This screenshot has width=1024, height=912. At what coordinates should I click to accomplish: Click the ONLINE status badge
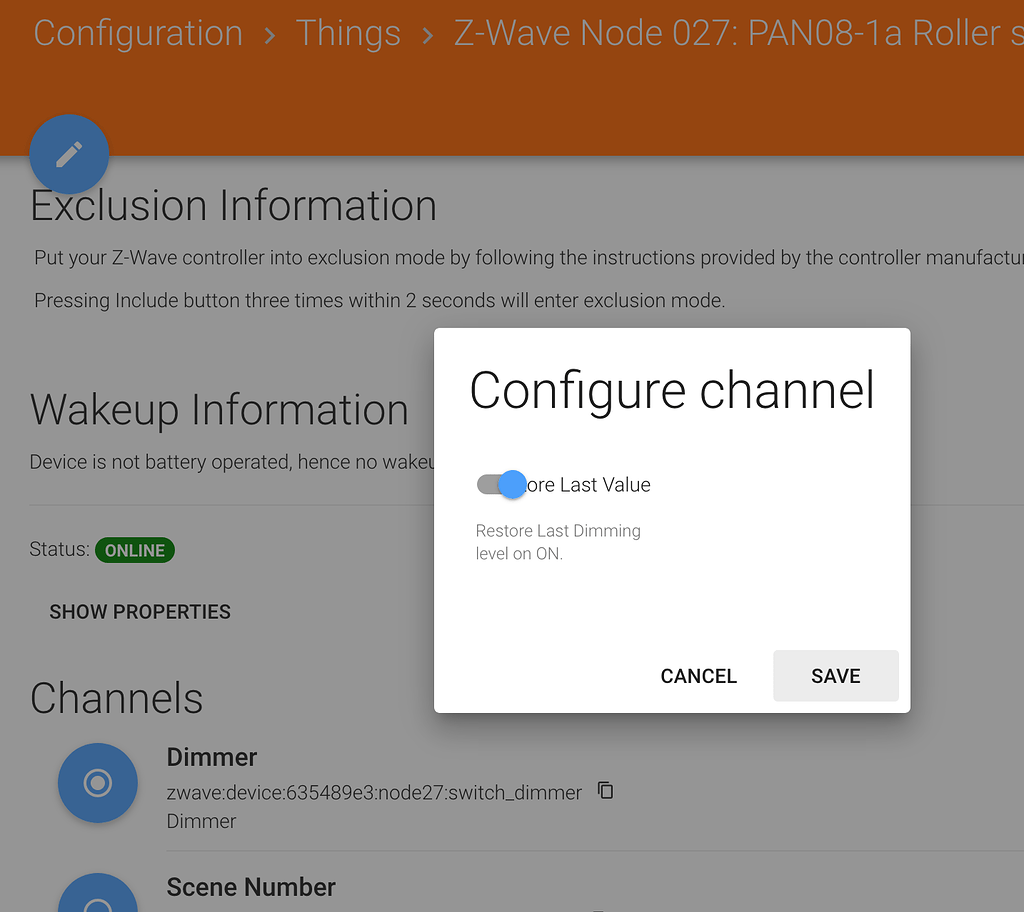pos(134,550)
